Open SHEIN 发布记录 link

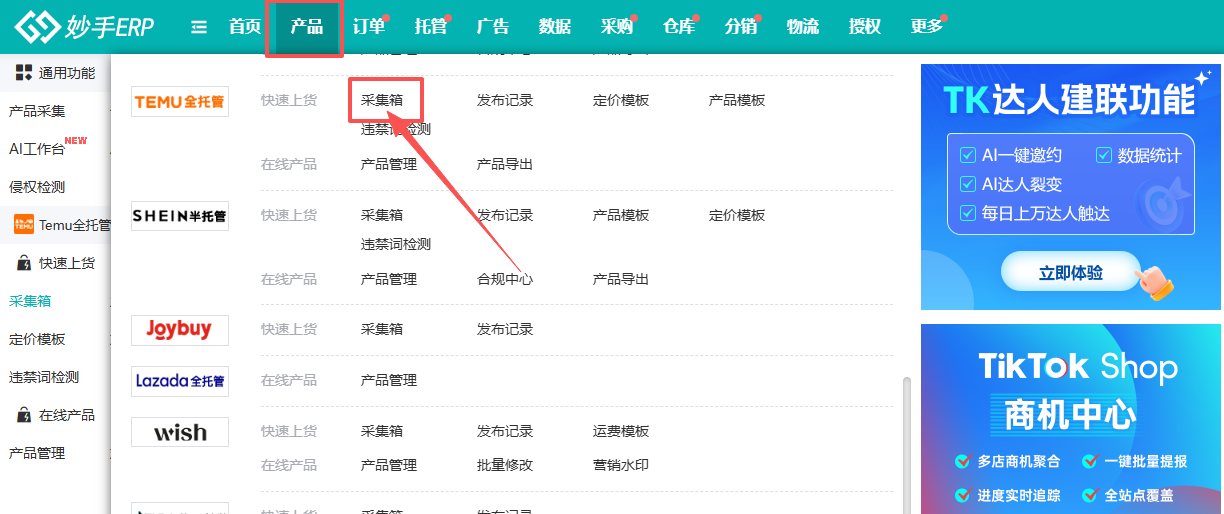click(x=505, y=215)
